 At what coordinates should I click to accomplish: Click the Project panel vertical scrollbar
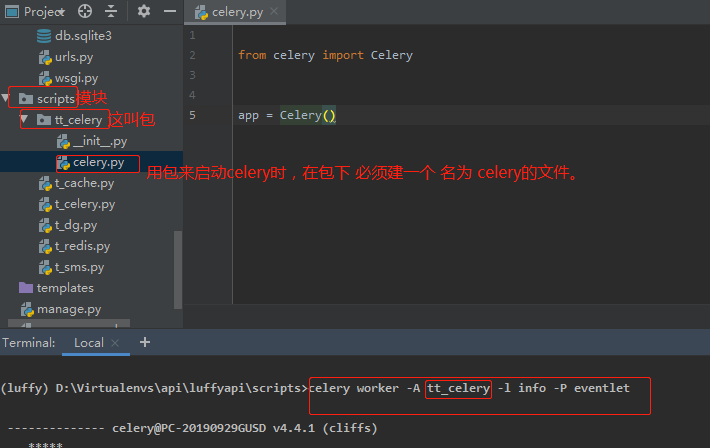178,270
